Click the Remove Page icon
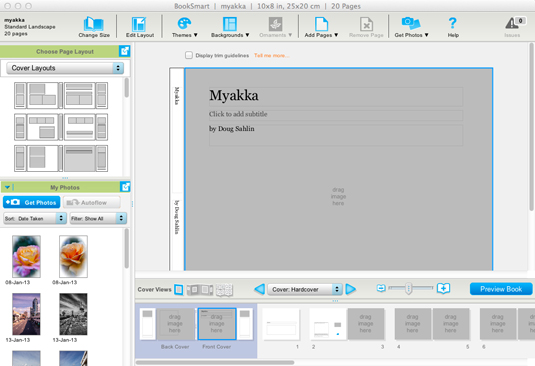 (366, 27)
